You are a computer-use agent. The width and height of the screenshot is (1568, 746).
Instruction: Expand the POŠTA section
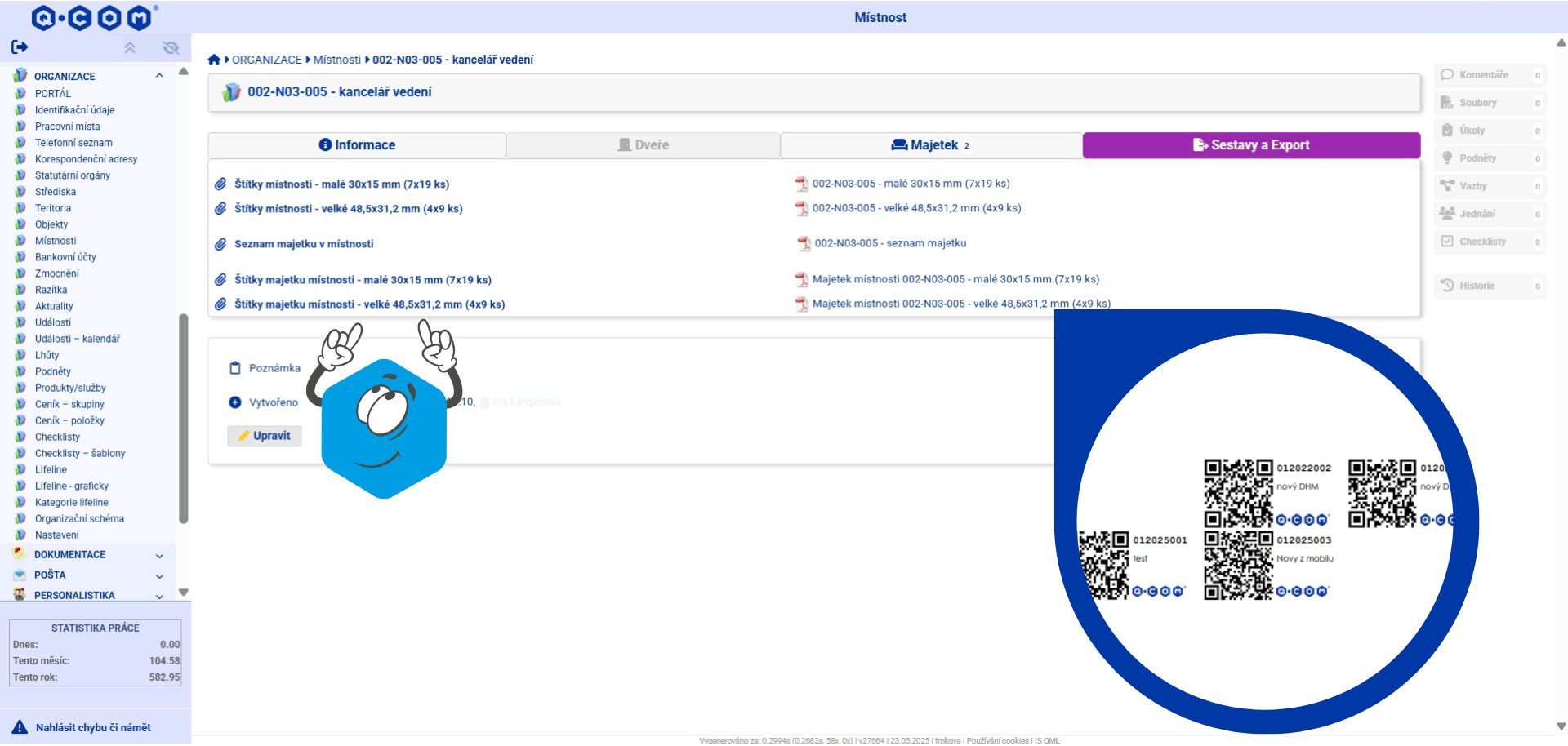(159, 576)
